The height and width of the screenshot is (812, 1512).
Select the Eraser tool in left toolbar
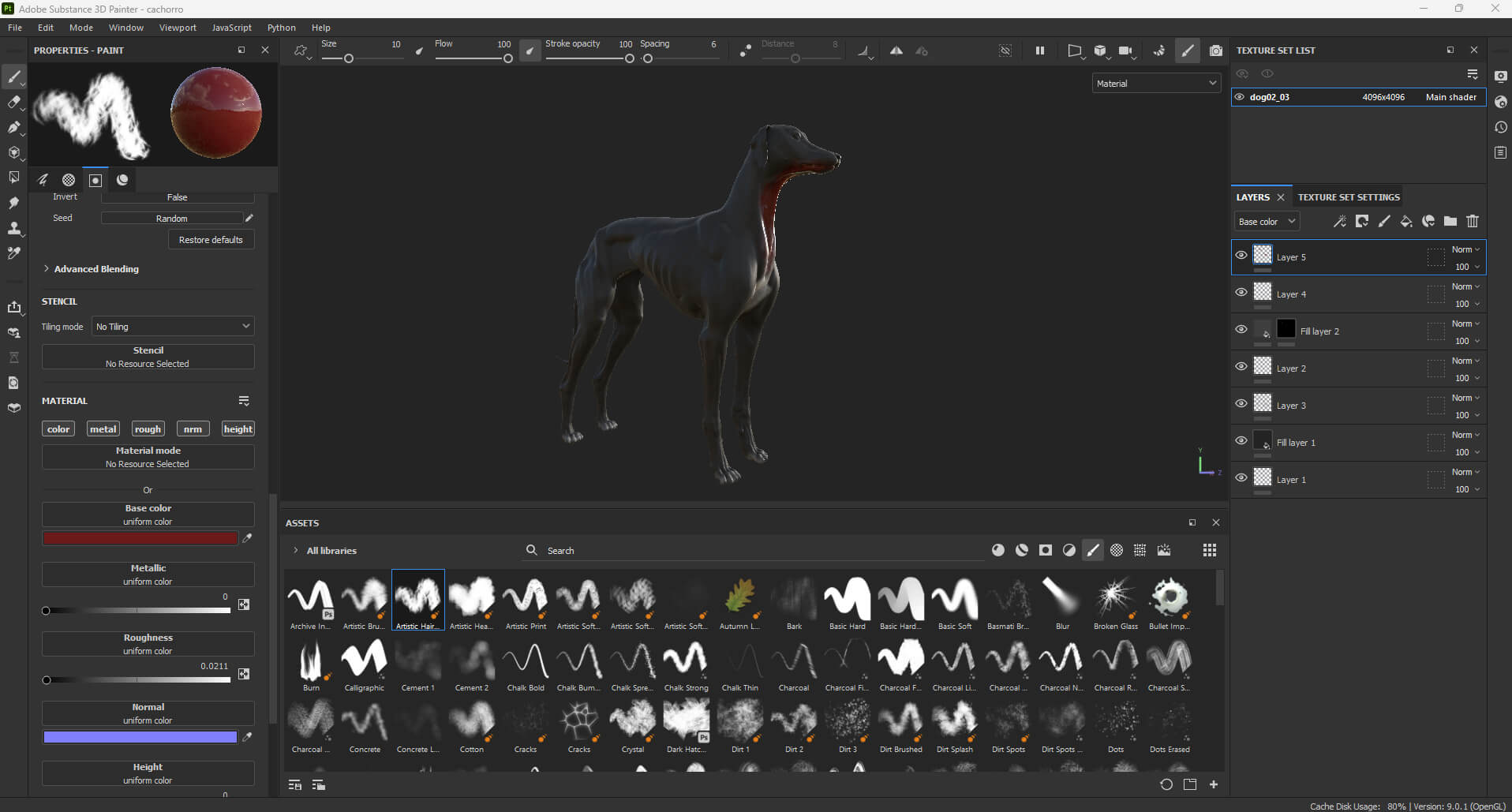pyautogui.click(x=13, y=102)
